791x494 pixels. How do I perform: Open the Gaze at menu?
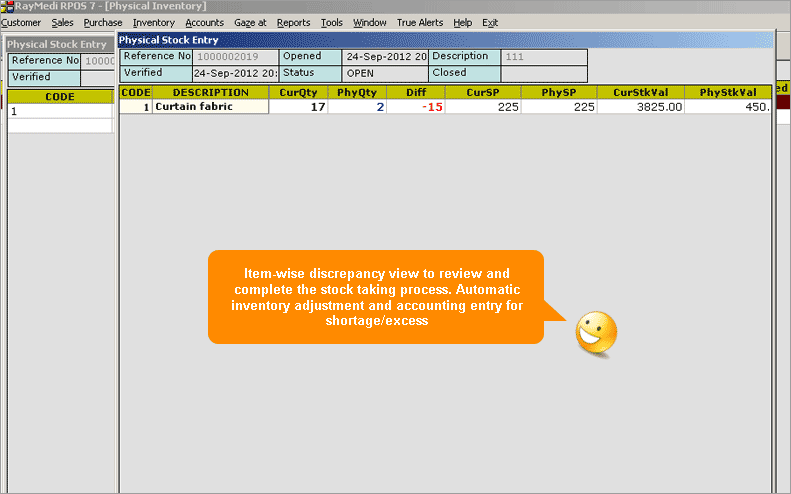tap(250, 22)
